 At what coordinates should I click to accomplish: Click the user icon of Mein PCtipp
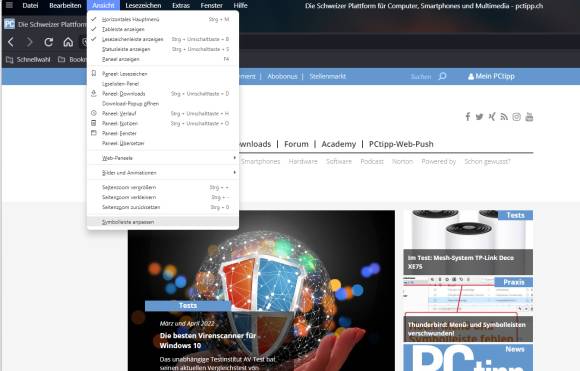[x=471, y=77]
